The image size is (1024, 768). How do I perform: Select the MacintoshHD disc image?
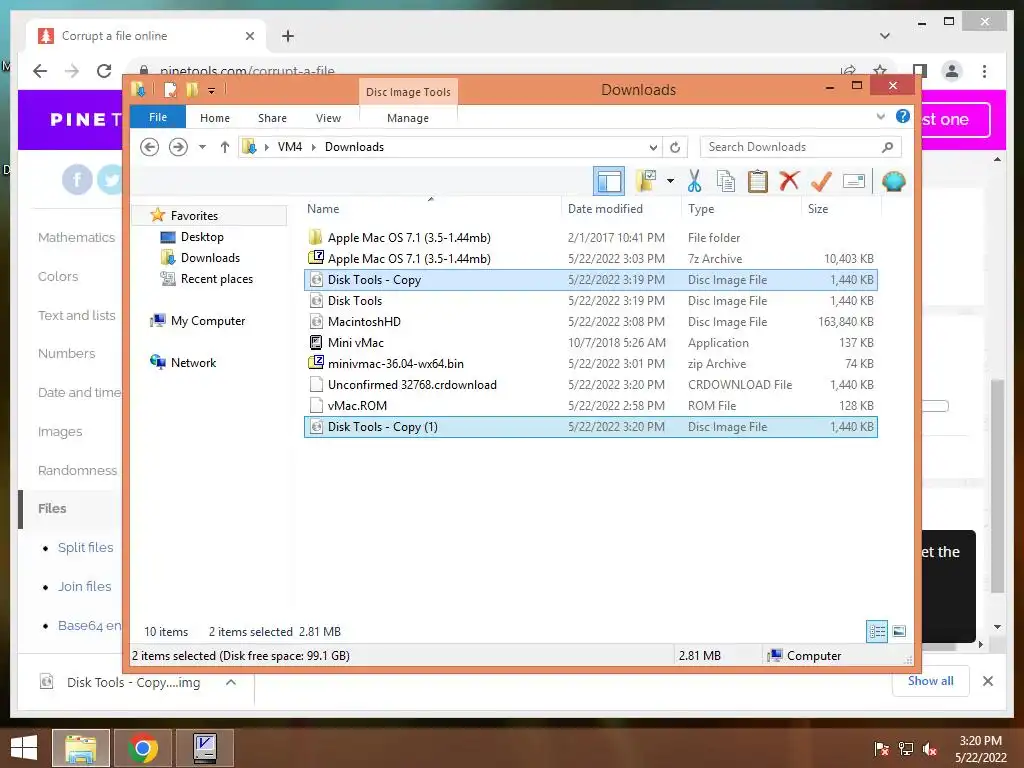click(x=590, y=321)
